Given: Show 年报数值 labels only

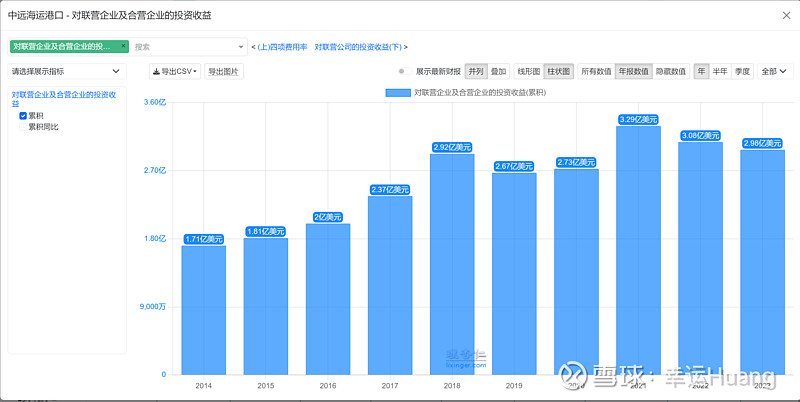Looking at the screenshot, I should (633, 71).
